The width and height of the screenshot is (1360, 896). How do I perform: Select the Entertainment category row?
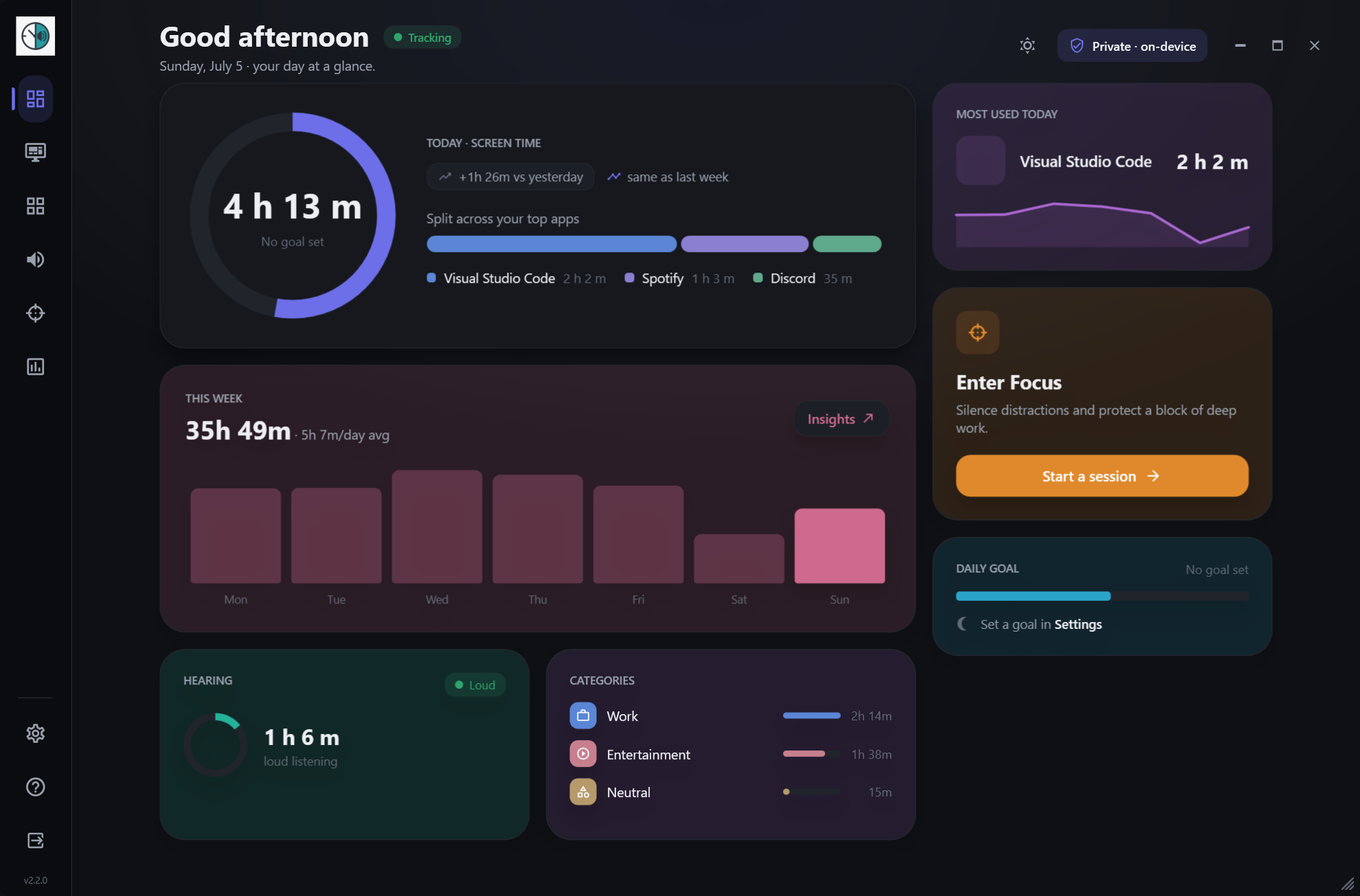pos(730,754)
